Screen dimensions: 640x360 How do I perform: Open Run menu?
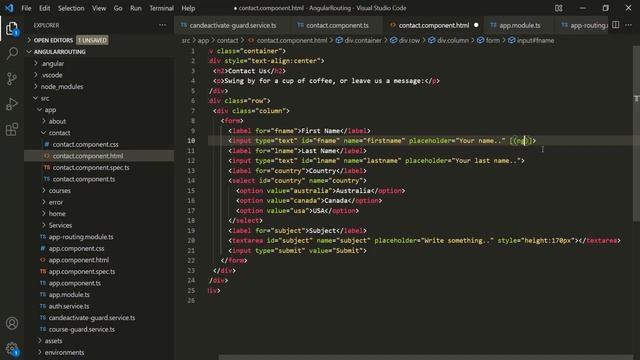[x=136, y=8]
